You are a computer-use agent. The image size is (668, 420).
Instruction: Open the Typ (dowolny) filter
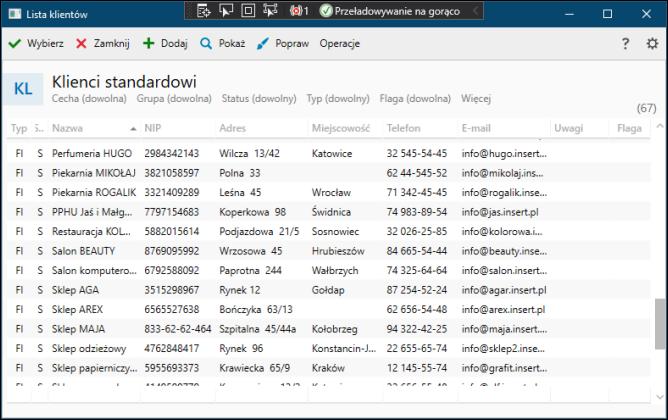point(338,99)
